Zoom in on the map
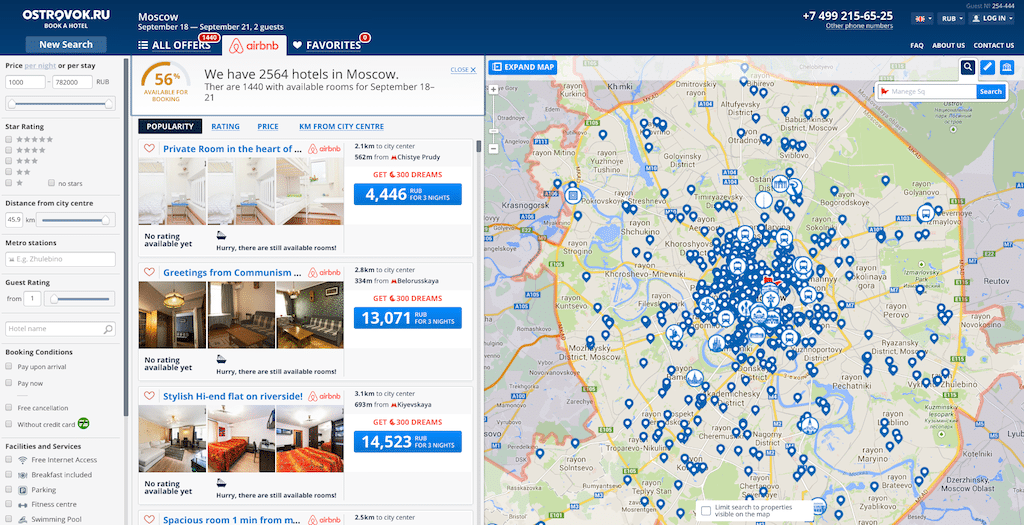 [494, 89]
